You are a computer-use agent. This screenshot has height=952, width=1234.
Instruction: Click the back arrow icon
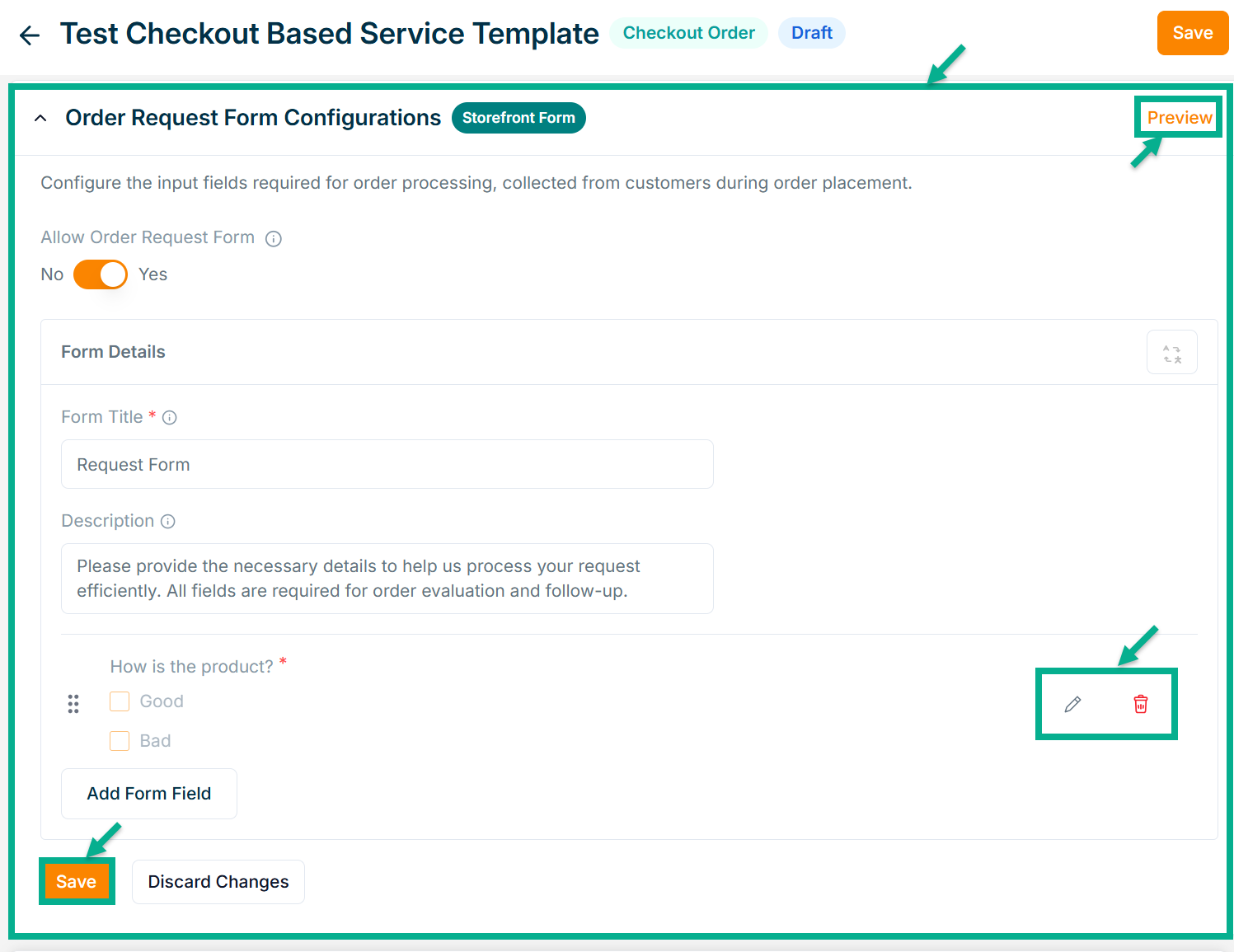(30, 35)
